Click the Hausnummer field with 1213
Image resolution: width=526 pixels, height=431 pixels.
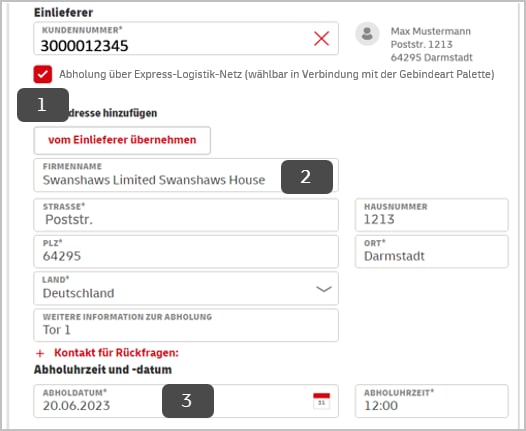click(432, 215)
